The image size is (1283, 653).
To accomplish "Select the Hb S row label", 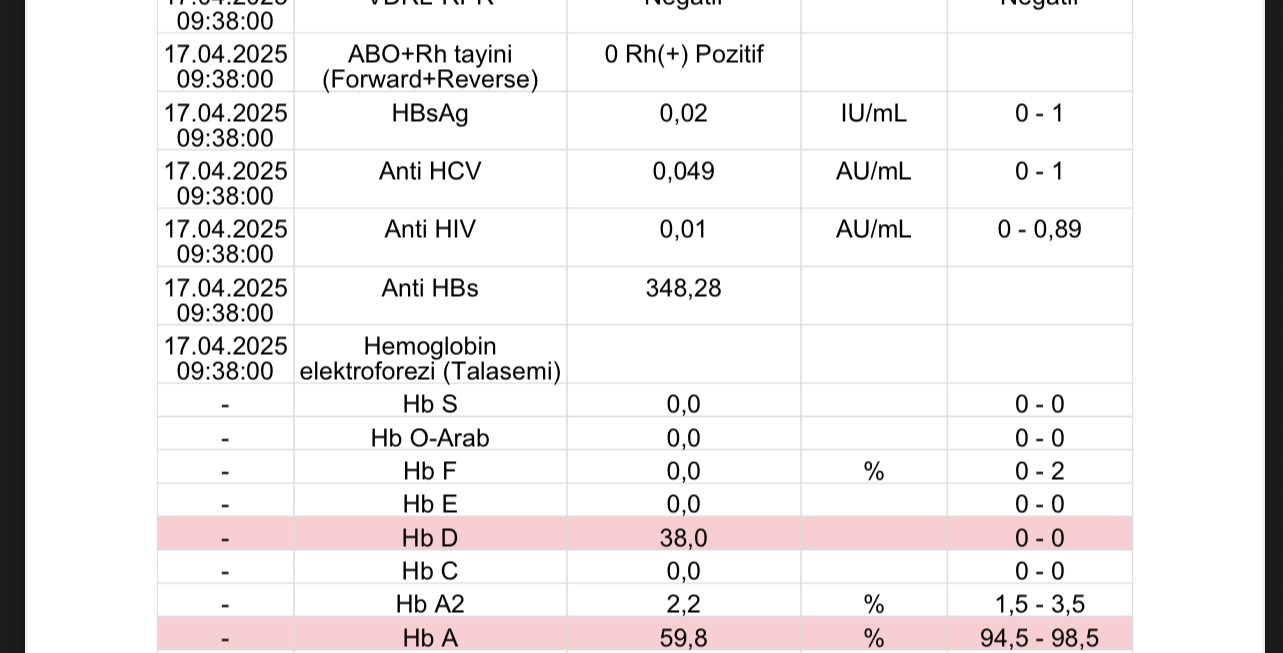I will click(430, 405).
